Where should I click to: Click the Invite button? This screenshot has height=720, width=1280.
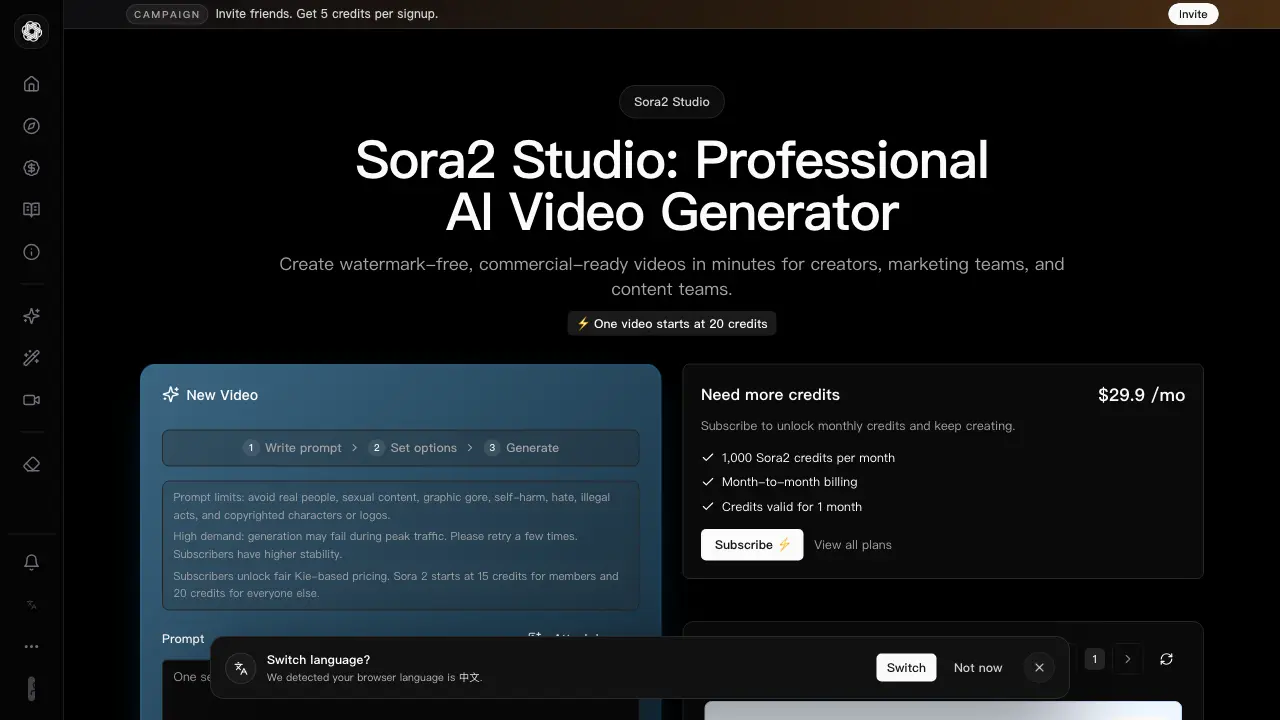1193,14
